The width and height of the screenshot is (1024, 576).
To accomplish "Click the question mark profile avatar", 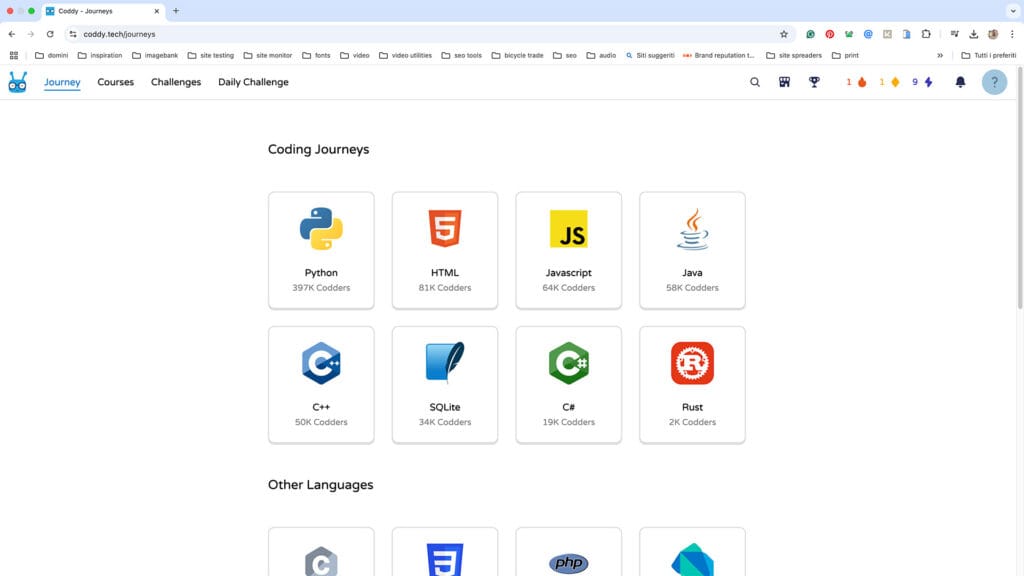I will click(x=994, y=82).
